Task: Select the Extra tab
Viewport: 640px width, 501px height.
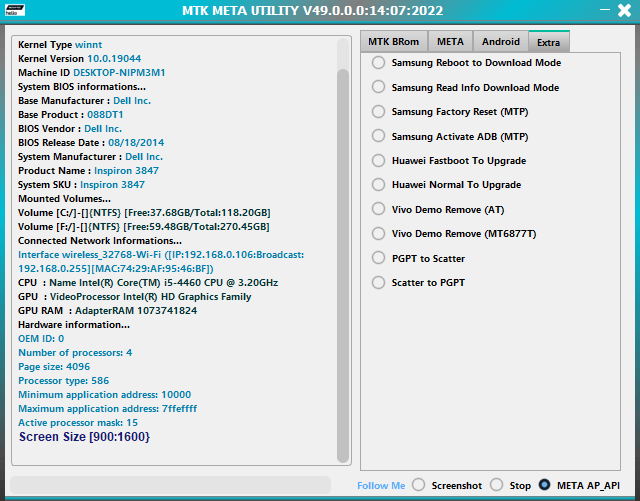Action: coord(549,42)
